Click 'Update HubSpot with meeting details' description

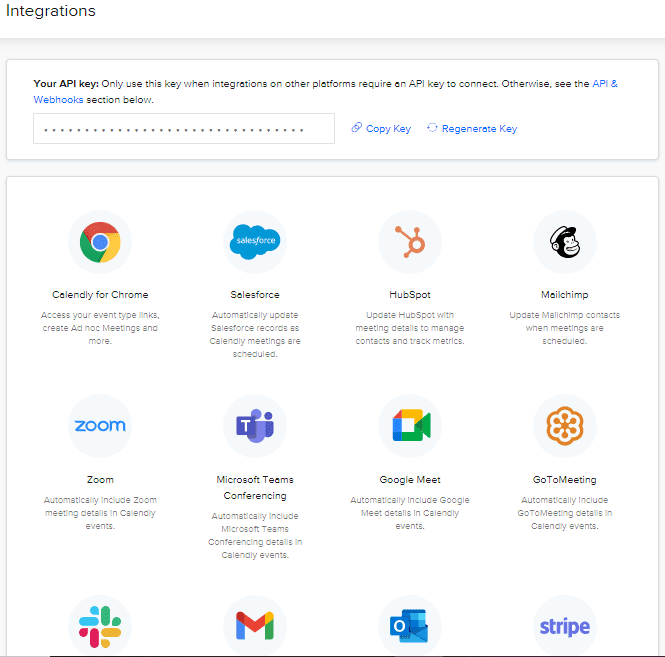[410, 328]
